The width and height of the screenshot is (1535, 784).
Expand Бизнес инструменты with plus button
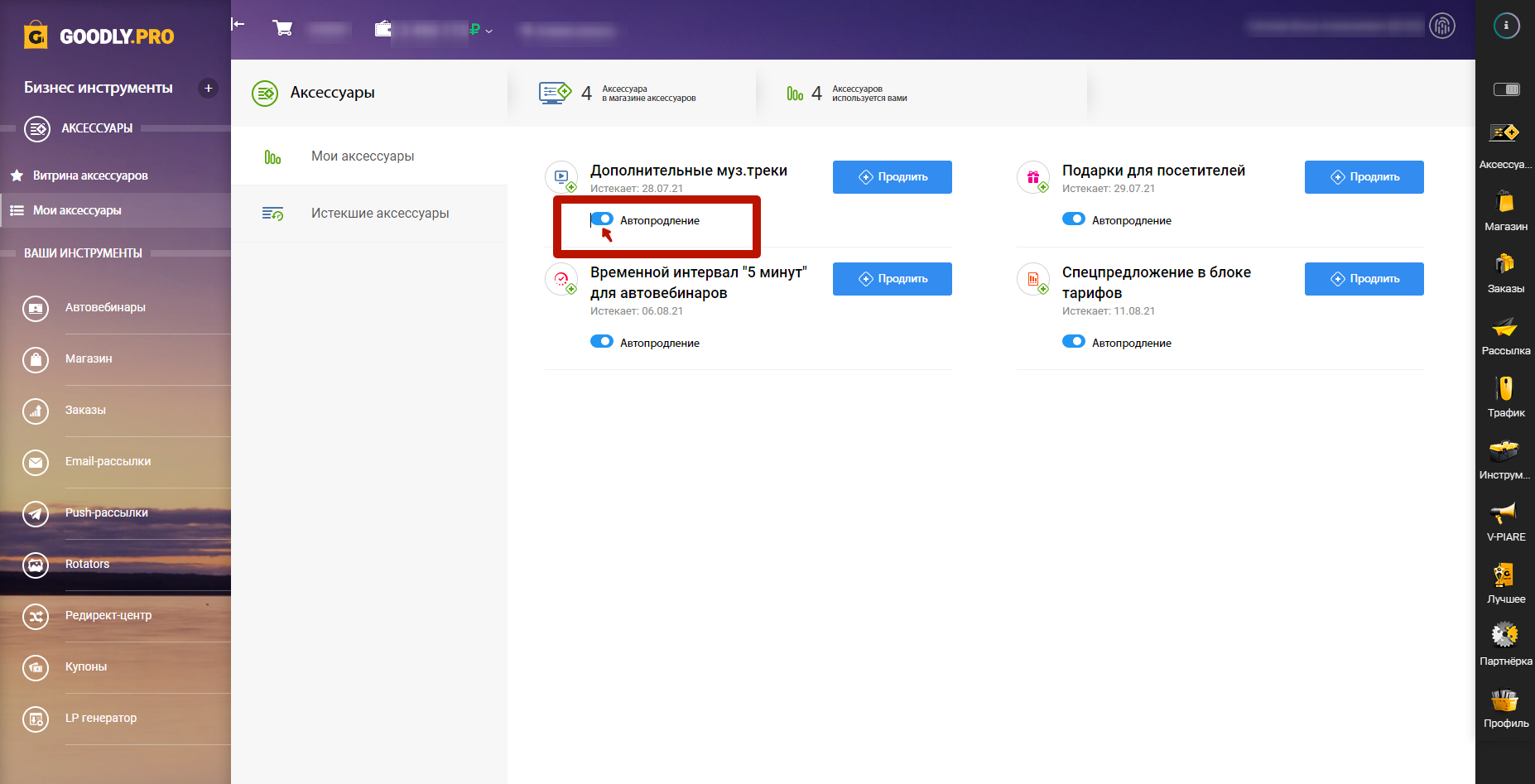tap(209, 88)
